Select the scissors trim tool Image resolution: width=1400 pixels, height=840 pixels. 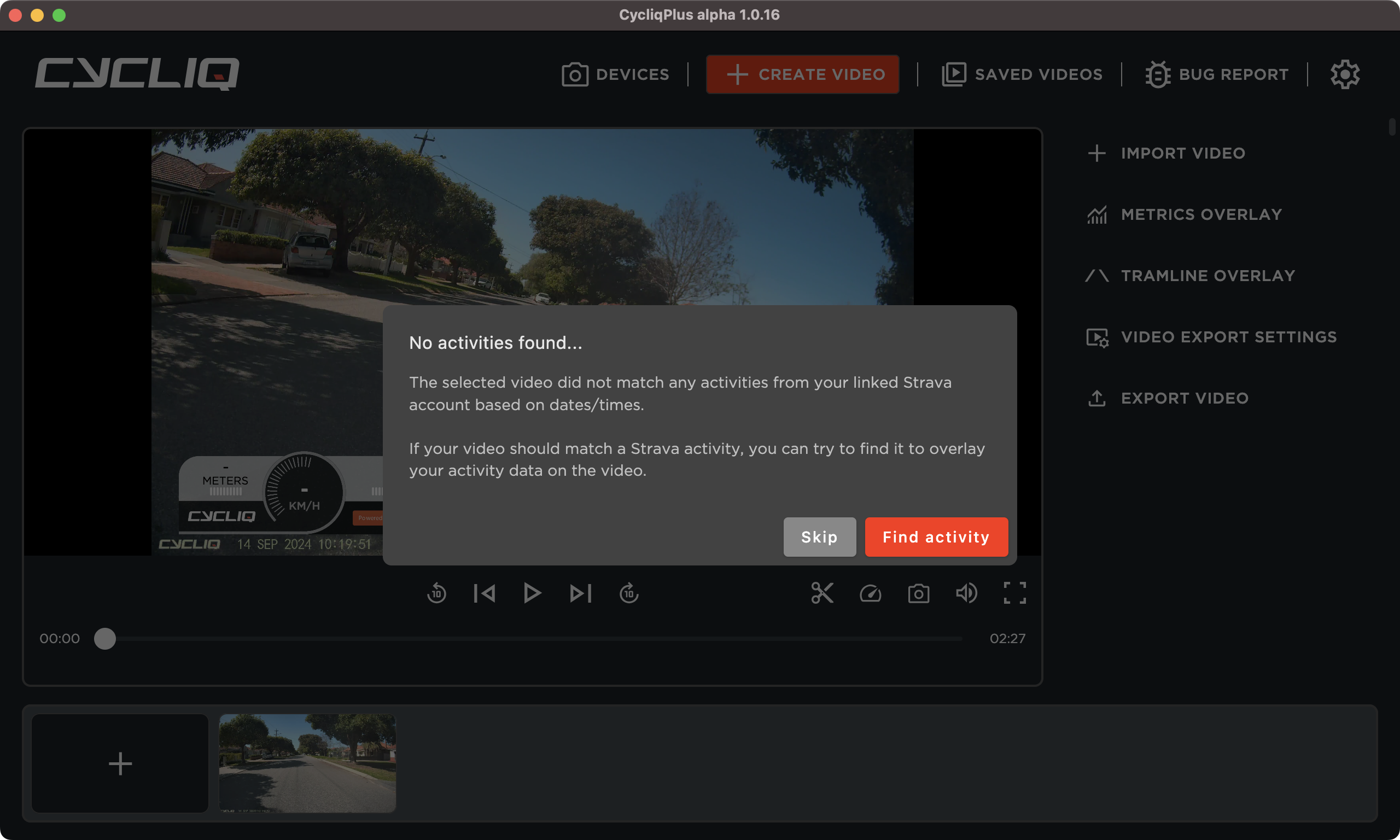point(822,593)
